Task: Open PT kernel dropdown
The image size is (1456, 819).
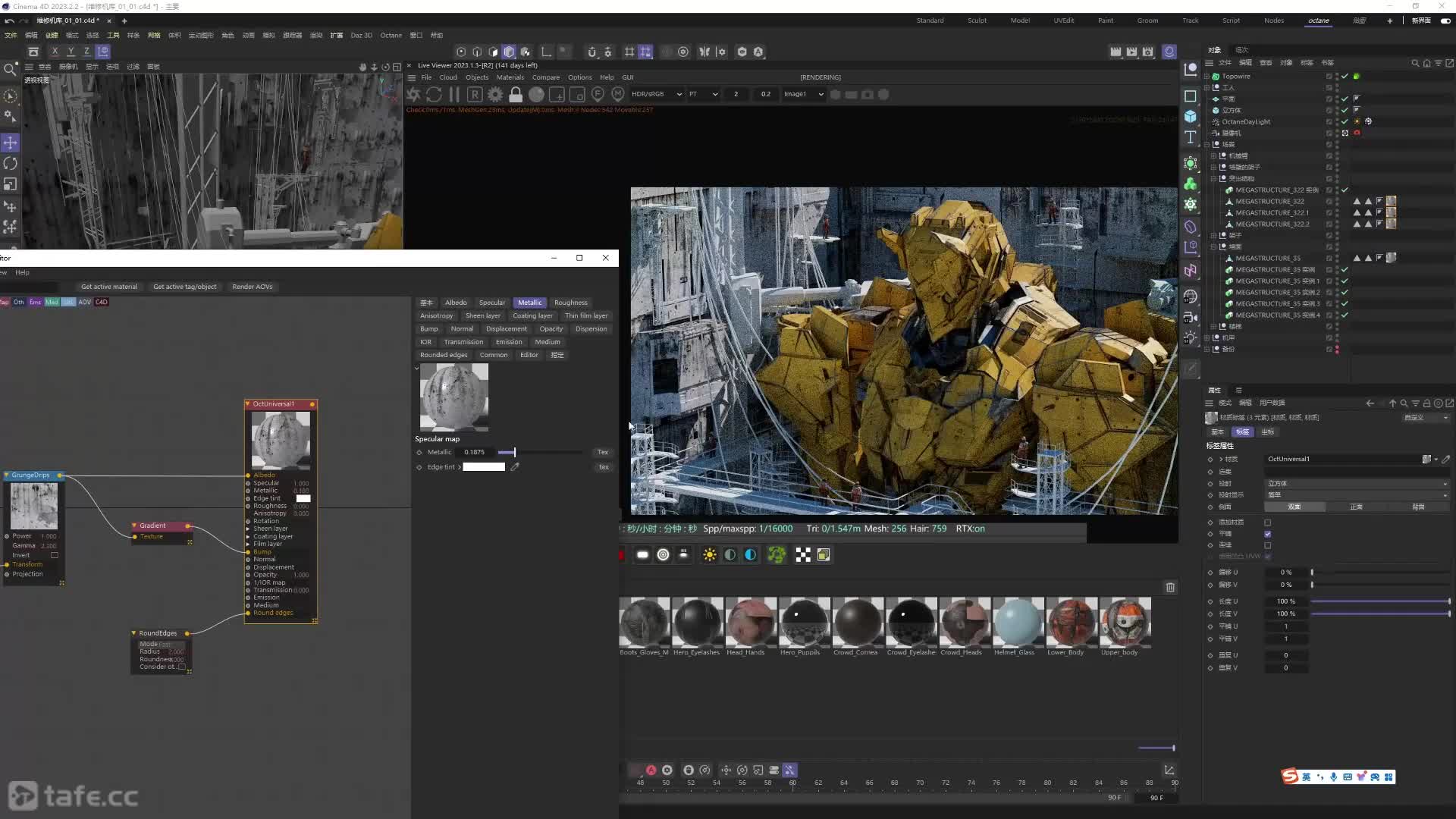Action: 702,94
